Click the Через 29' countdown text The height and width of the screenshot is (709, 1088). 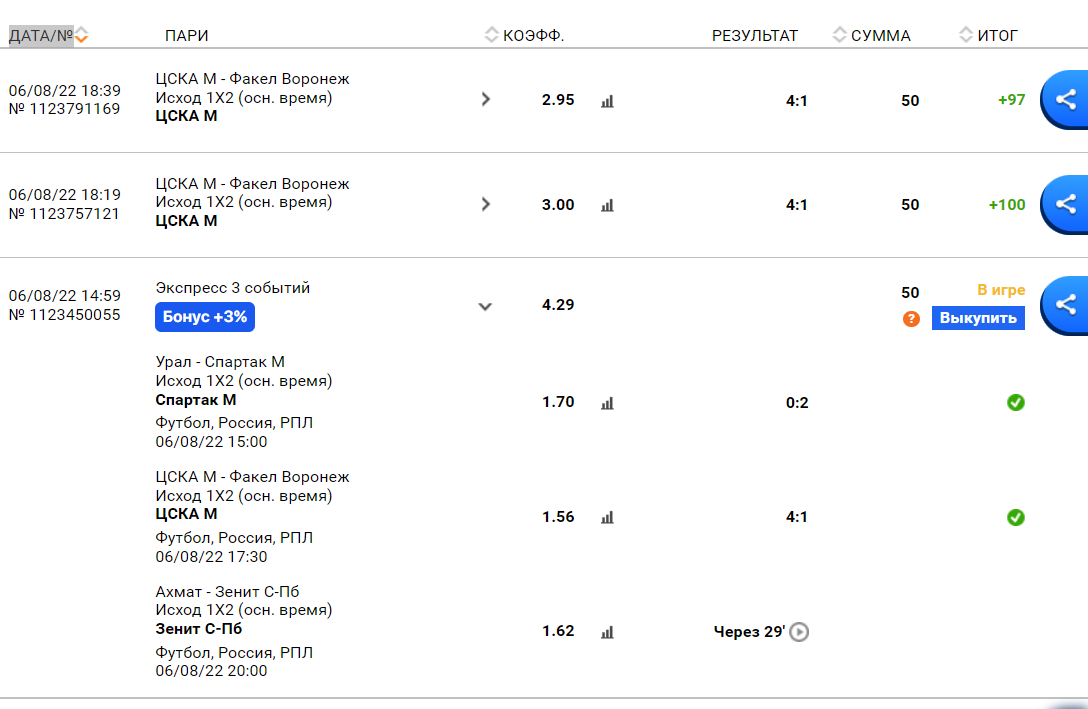pos(749,632)
